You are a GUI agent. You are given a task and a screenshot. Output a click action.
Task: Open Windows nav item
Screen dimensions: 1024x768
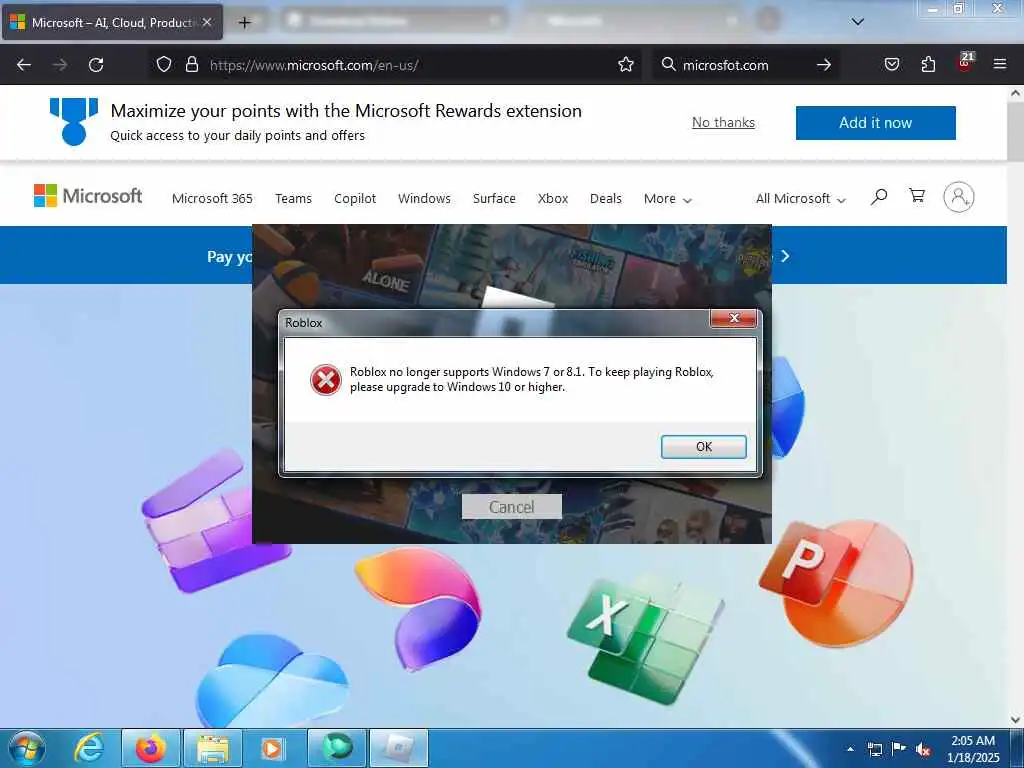click(x=424, y=199)
